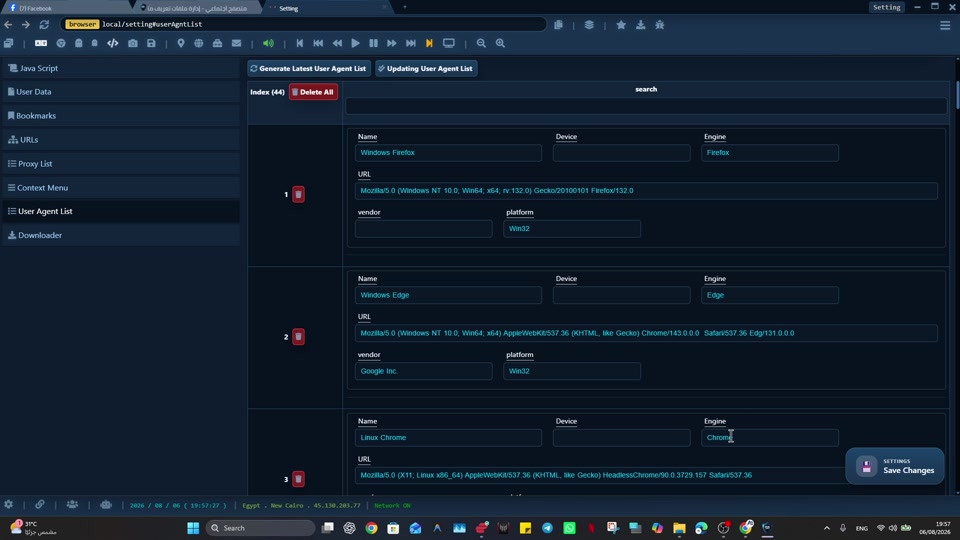960x540 pixels.
Task: Click the bug debug icon
Action: point(659,24)
